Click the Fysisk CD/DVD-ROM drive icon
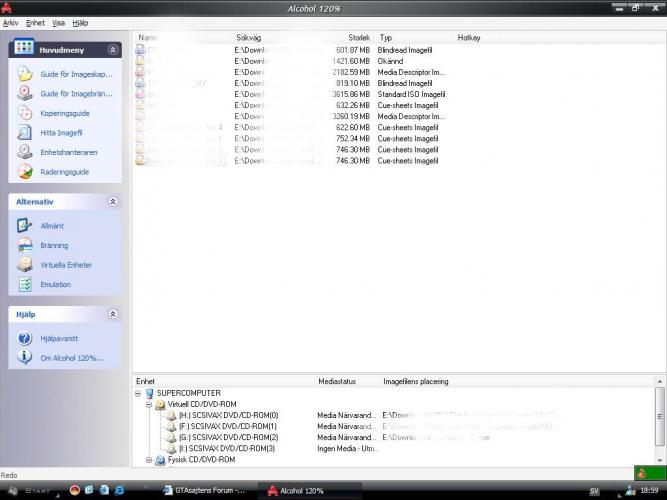The width and height of the screenshot is (667, 500). tap(160, 460)
